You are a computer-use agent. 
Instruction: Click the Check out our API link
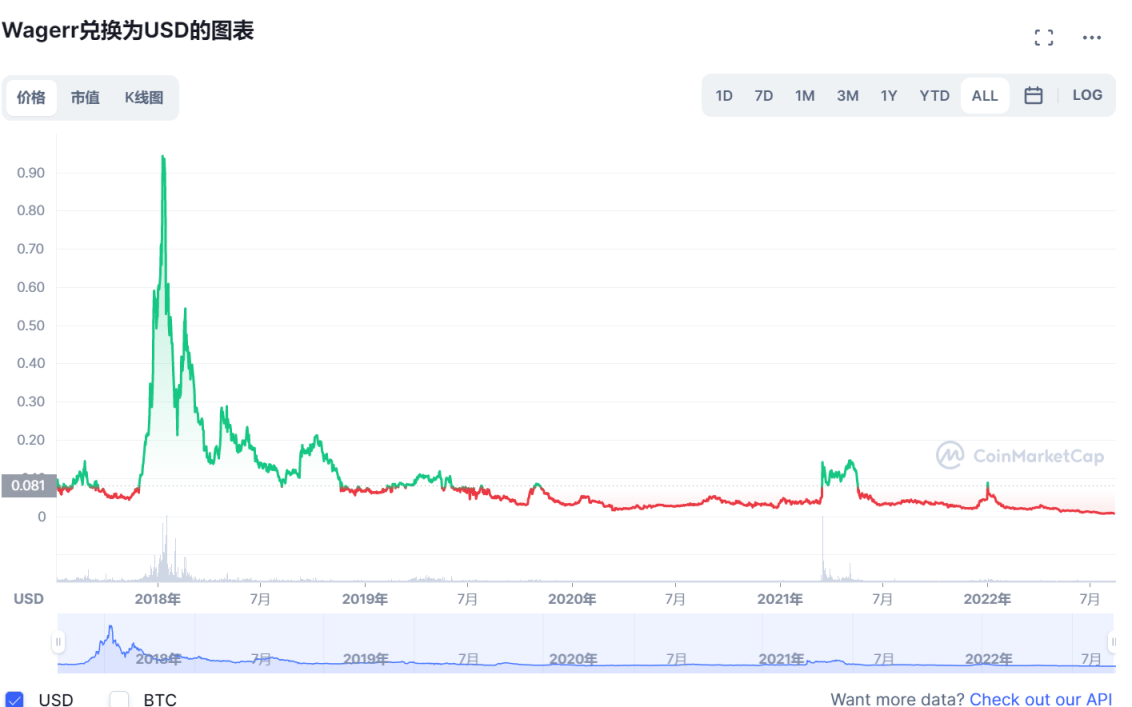click(x=1040, y=700)
